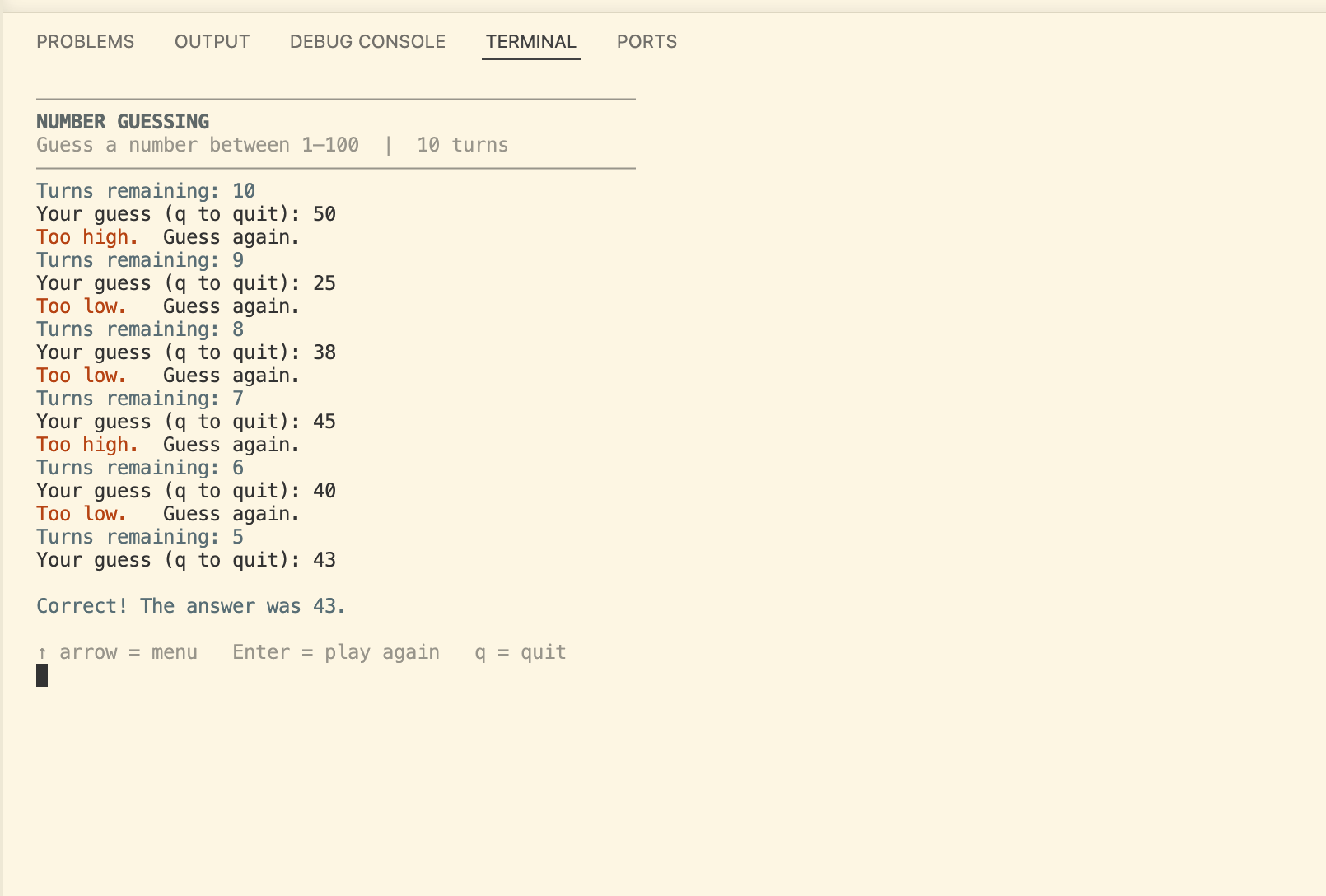
Task: Click the guess line ending in 25
Action: (186, 283)
